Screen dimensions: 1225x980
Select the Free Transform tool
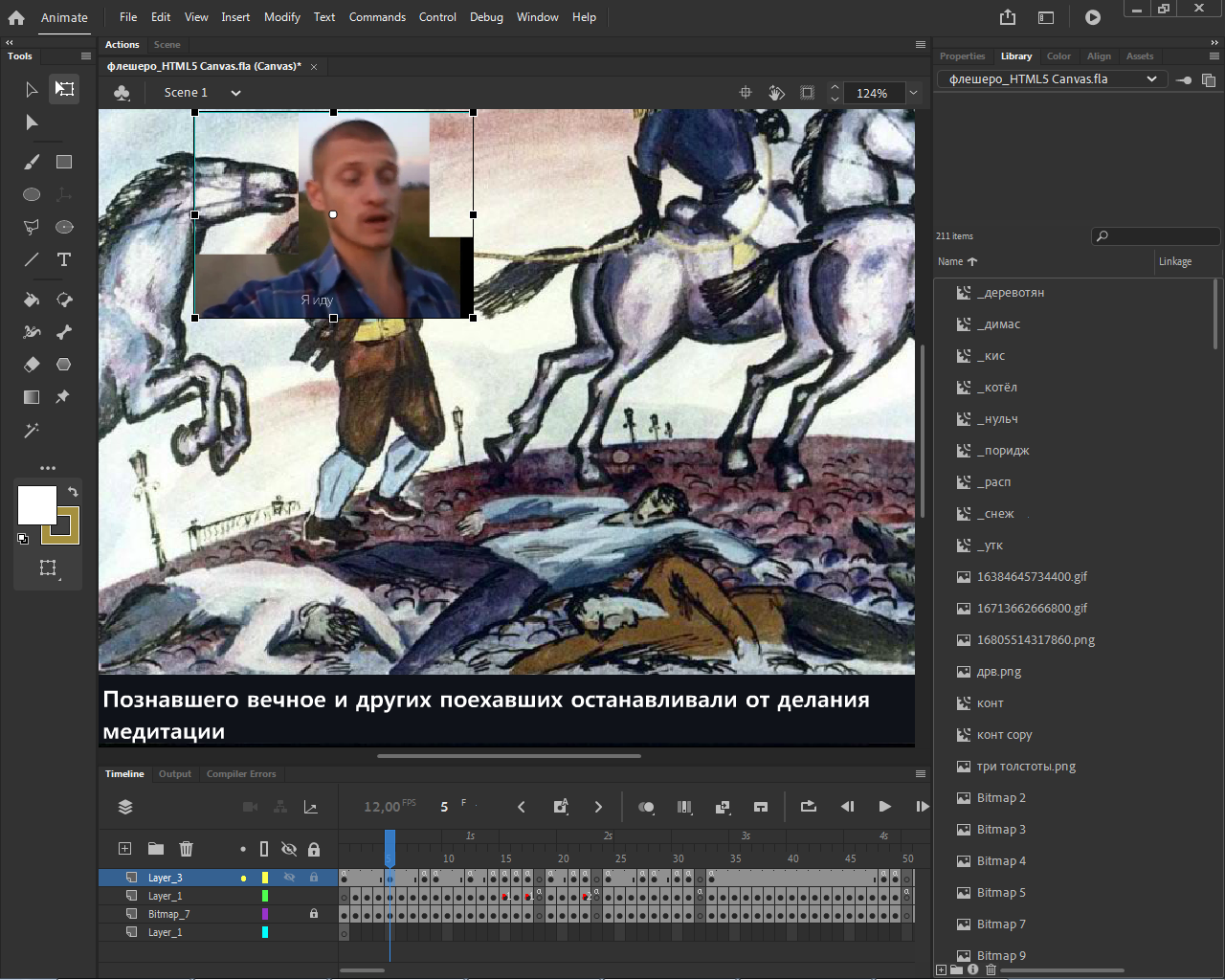coord(64,89)
